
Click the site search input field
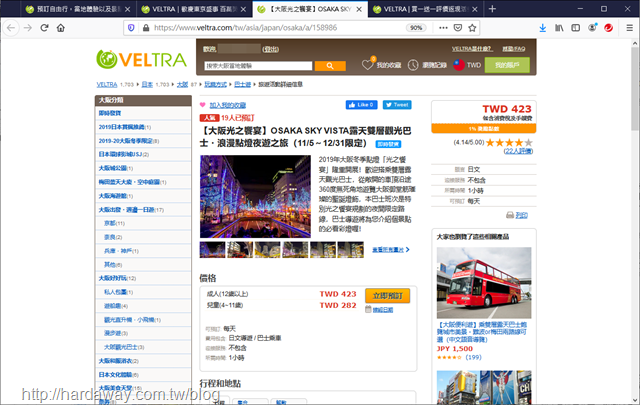(x=258, y=66)
